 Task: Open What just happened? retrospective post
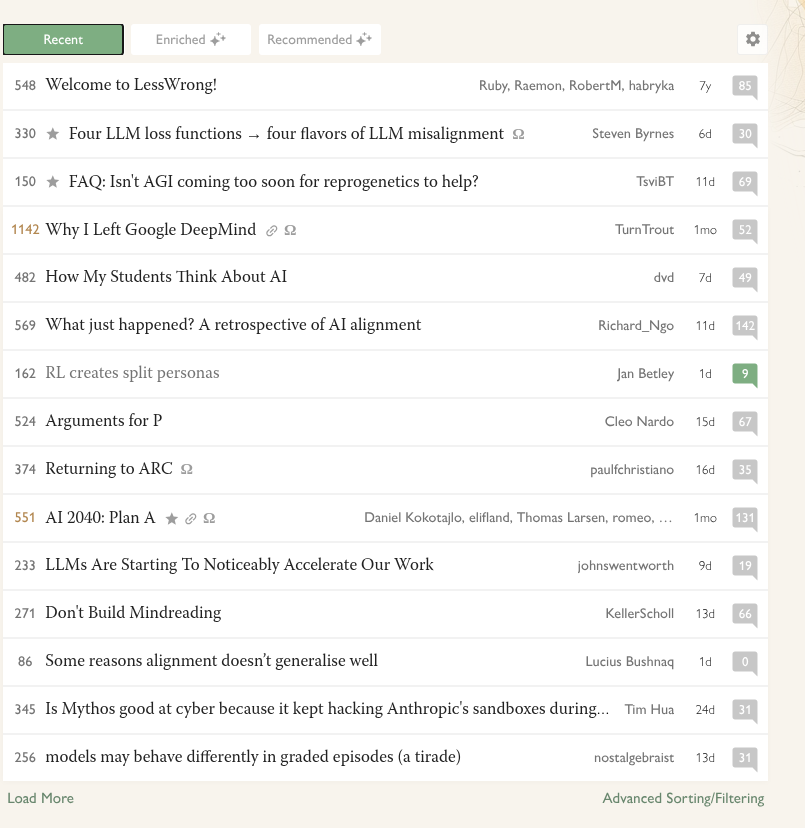(x=233, y=325)
